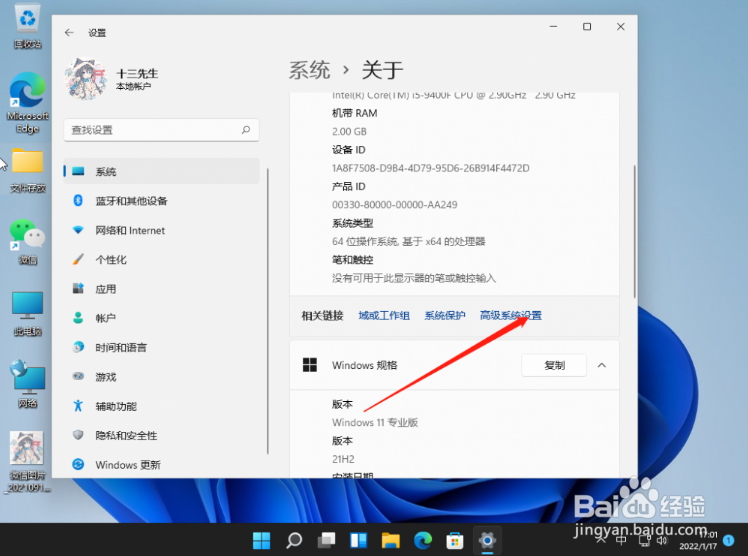
Task: Go back using the Settings back arrow
Action: [x=69, y=32]
